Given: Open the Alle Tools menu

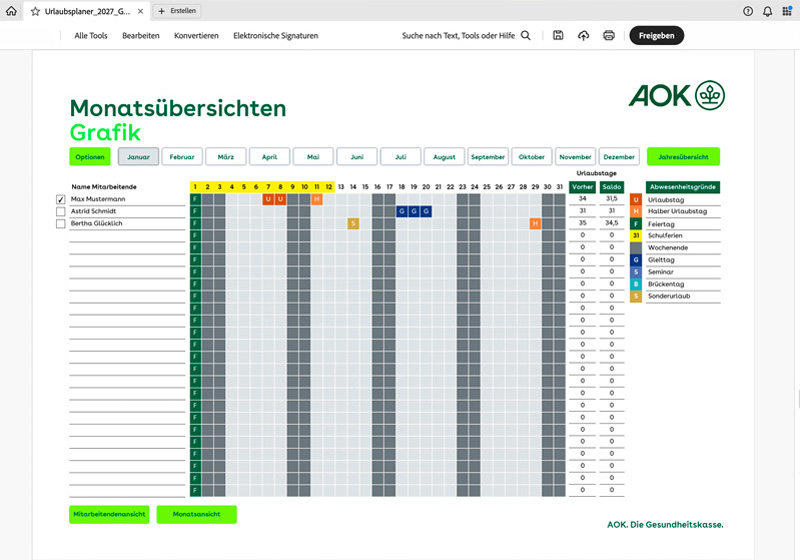Looking at the screenshot, I should coord(91,35).
